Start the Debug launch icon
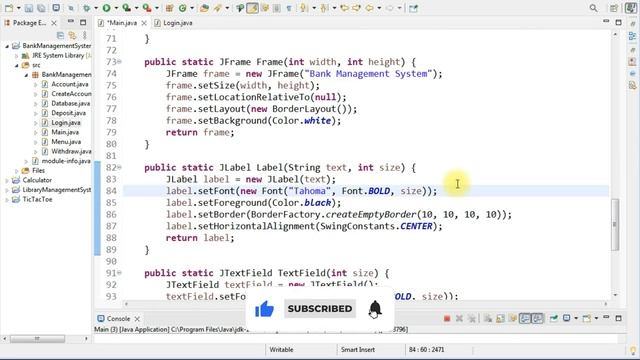The width and height of the screenshot is (640, 360). [x=87, y=8]
